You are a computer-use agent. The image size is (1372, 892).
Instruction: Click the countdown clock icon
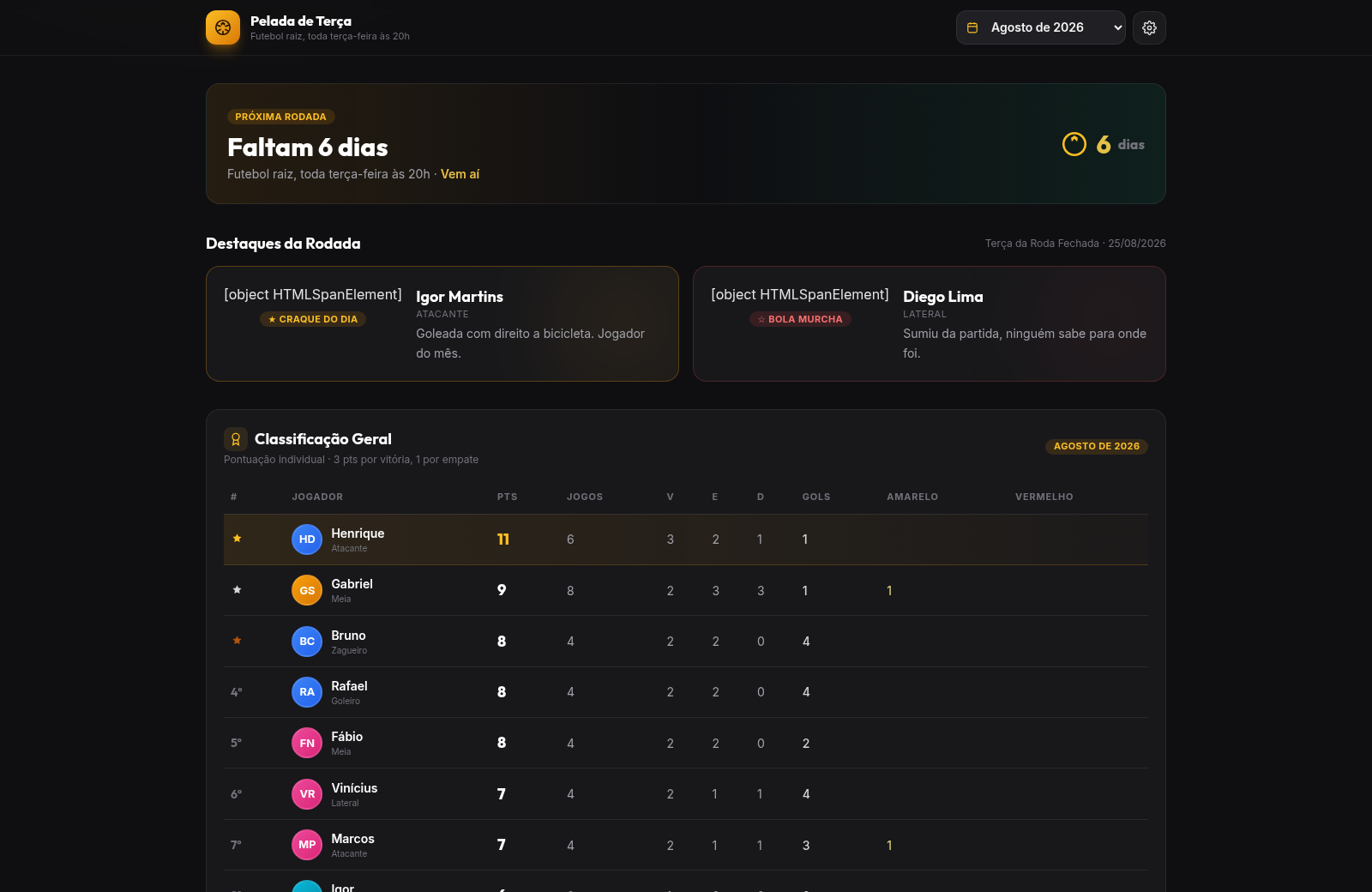point(1074,144)
